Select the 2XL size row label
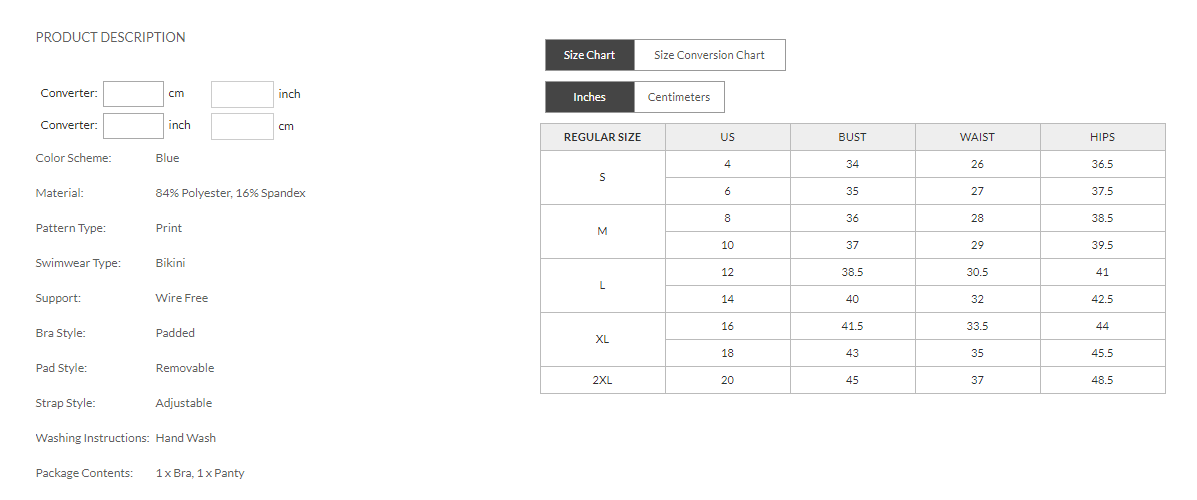This screenshot has width=1197, height=500. tap(602, 380)
